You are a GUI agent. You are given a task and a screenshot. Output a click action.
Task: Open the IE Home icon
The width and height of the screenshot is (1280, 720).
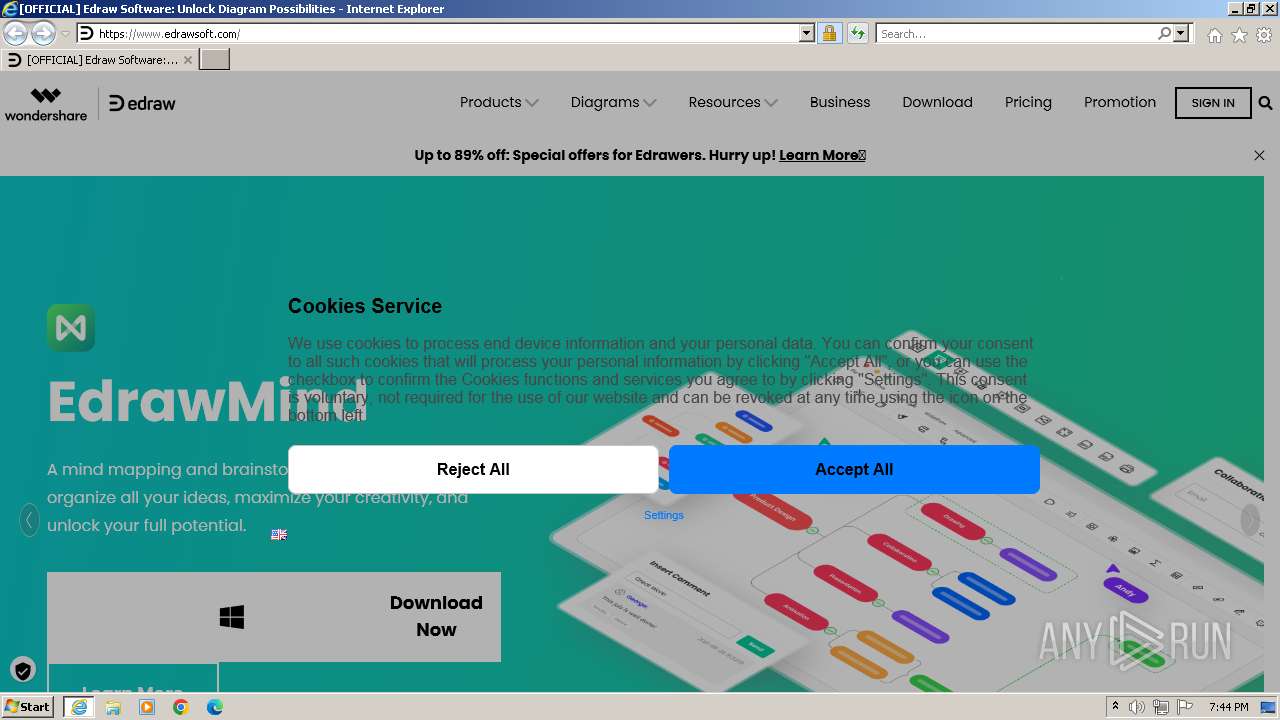pos(1214,35)
